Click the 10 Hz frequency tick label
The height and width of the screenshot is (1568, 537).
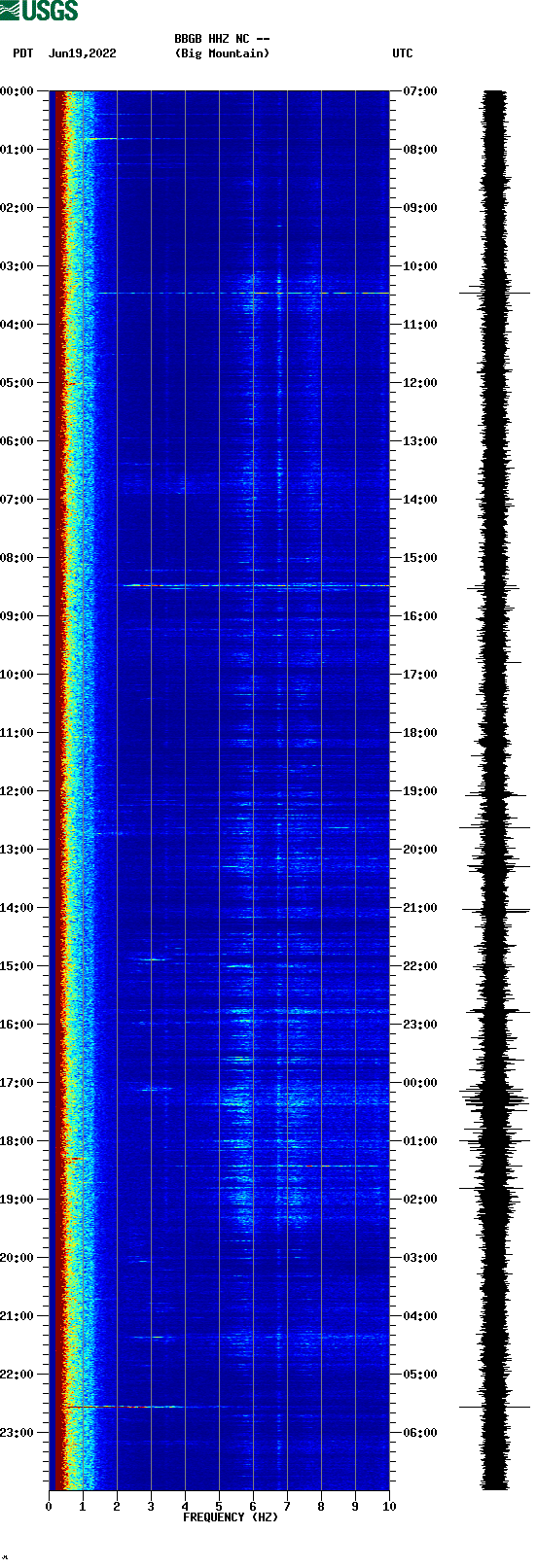[389, 1507]
